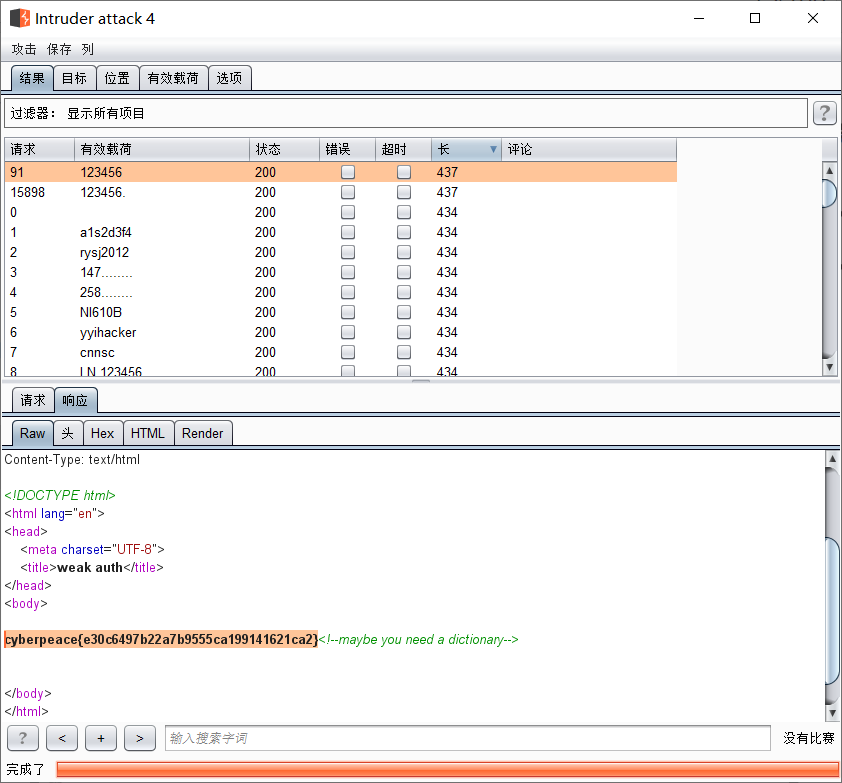Viewport: 842px width, 783px height.
Task: Click the filter bar 显示所有项目
Action: (406, 113)
